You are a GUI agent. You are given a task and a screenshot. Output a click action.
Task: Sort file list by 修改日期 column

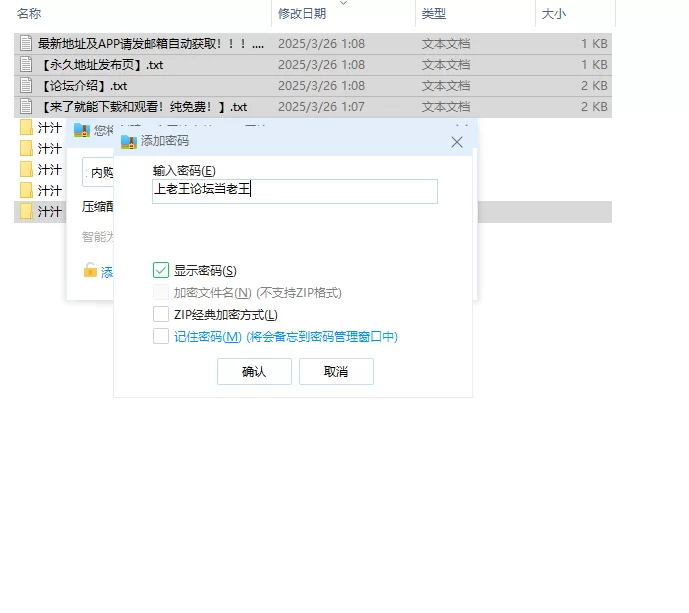(x=302, y=14)
